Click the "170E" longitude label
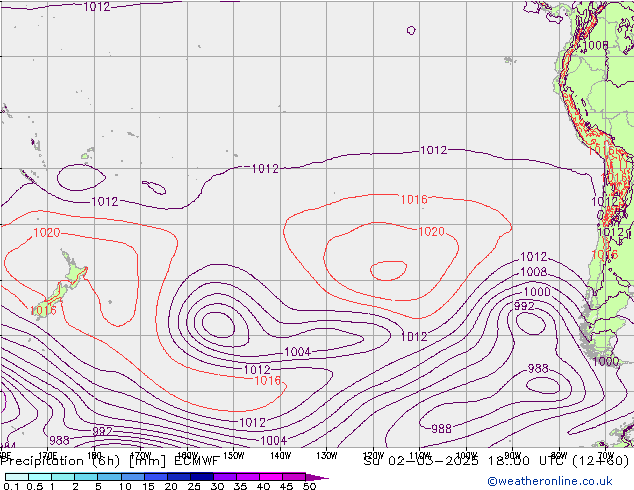The image size is (634, 490). 47,456
